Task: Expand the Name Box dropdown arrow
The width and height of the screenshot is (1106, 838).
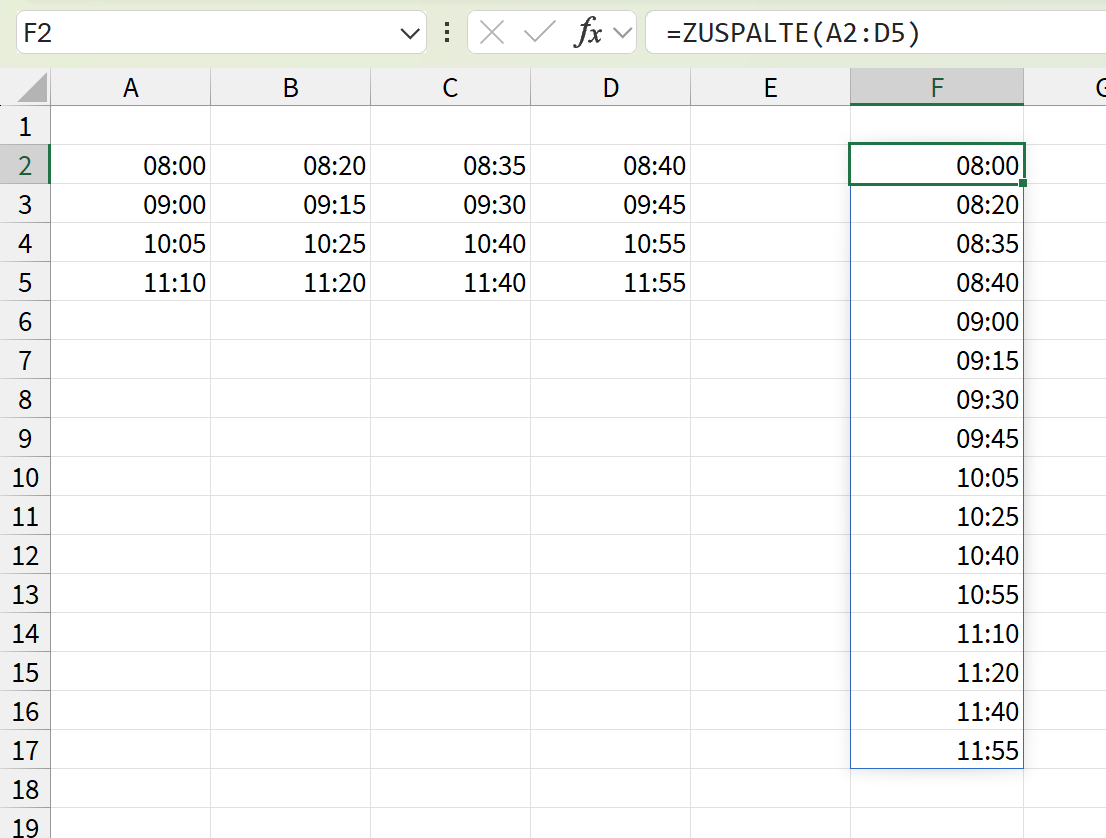Action: (410, 34)
